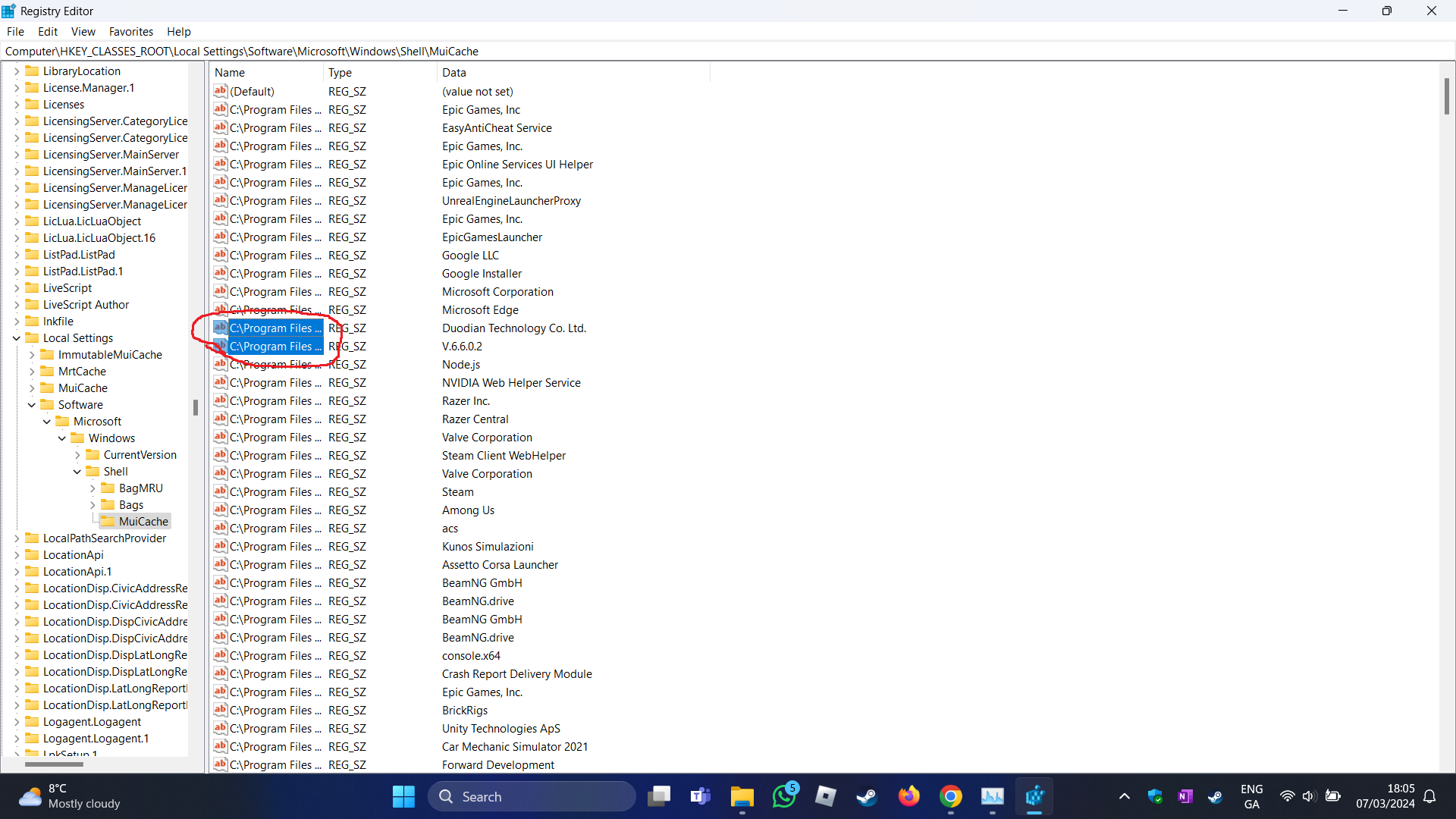Click the BagMRU folder icon
This screenshot has width=1456, height=819.
click(x=108, y=488)
